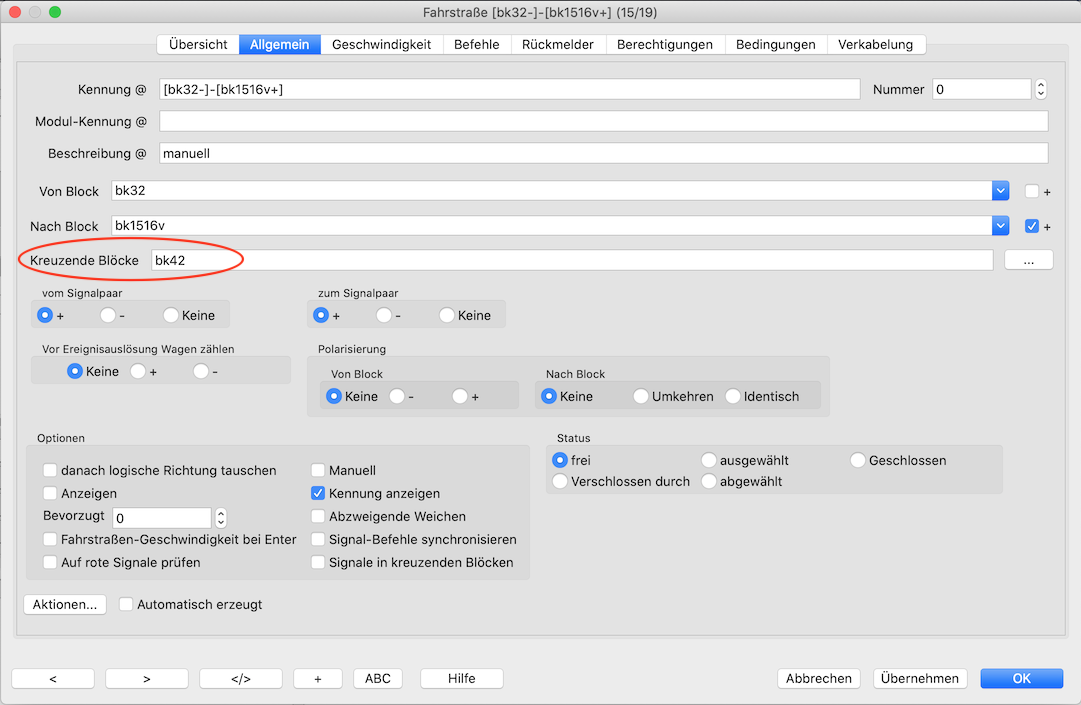Enable the Manuell checkbox
The height and width of the screenshot is (705, 1081).
(x=319, y=470)
